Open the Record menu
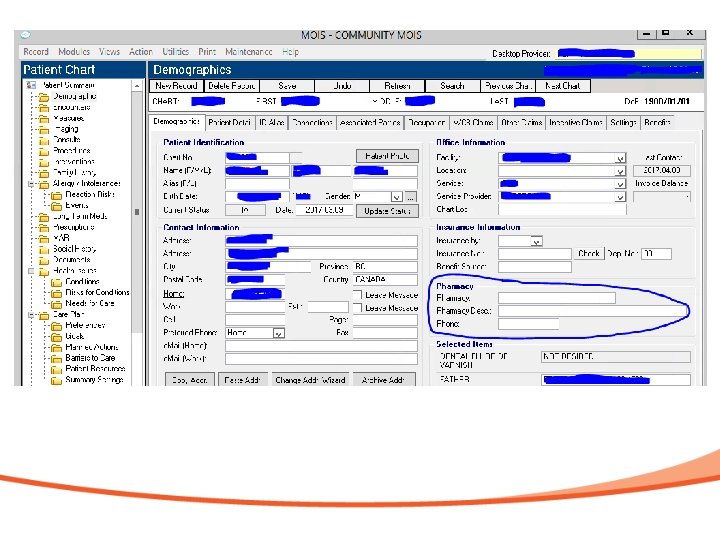The width and height of the screenshot is (720, 540). pos(36,52)
